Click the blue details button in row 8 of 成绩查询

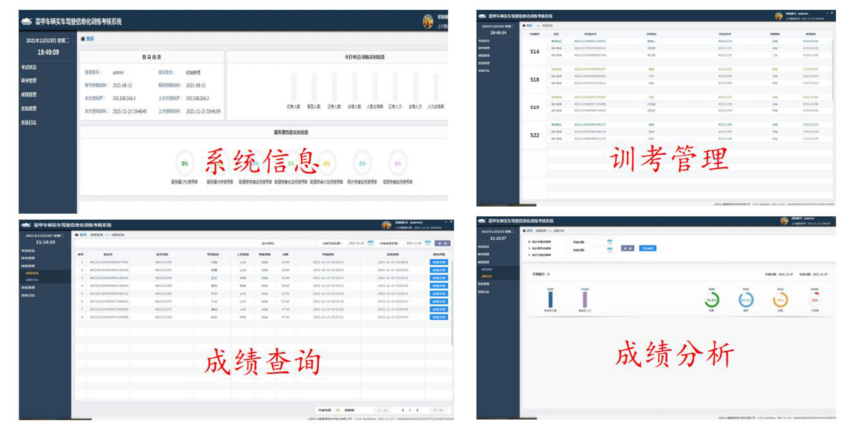click(x=439, y=317)
